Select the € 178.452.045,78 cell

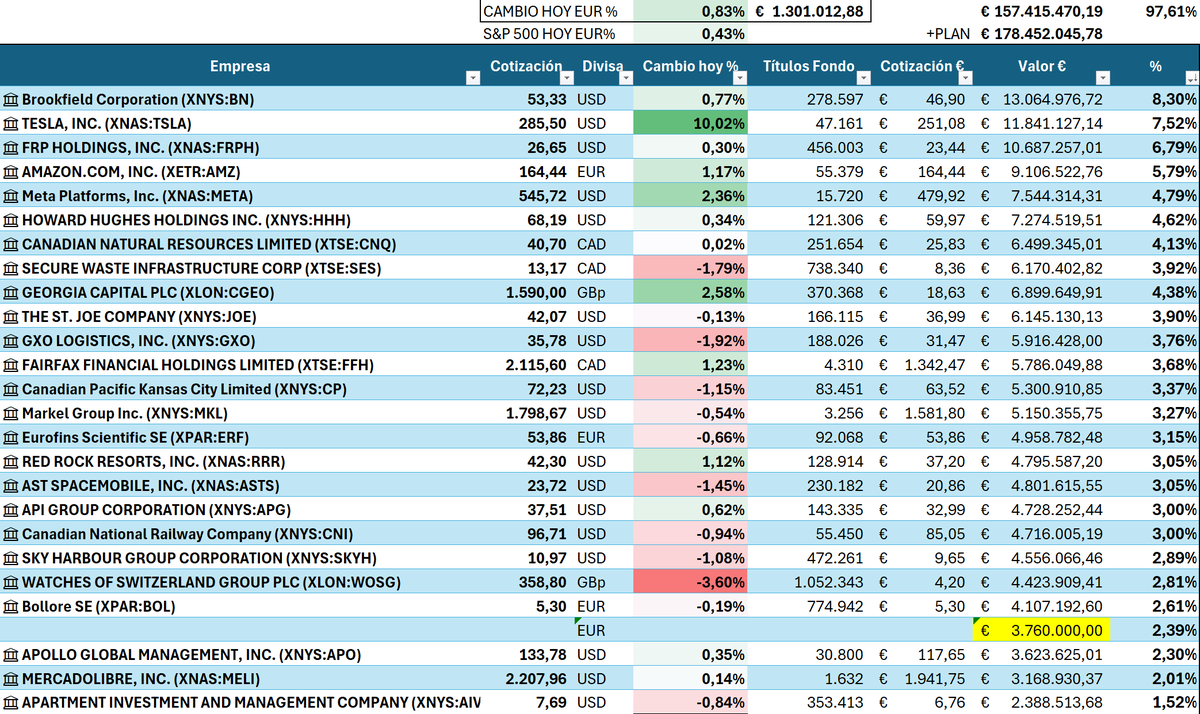(1043, 34)
